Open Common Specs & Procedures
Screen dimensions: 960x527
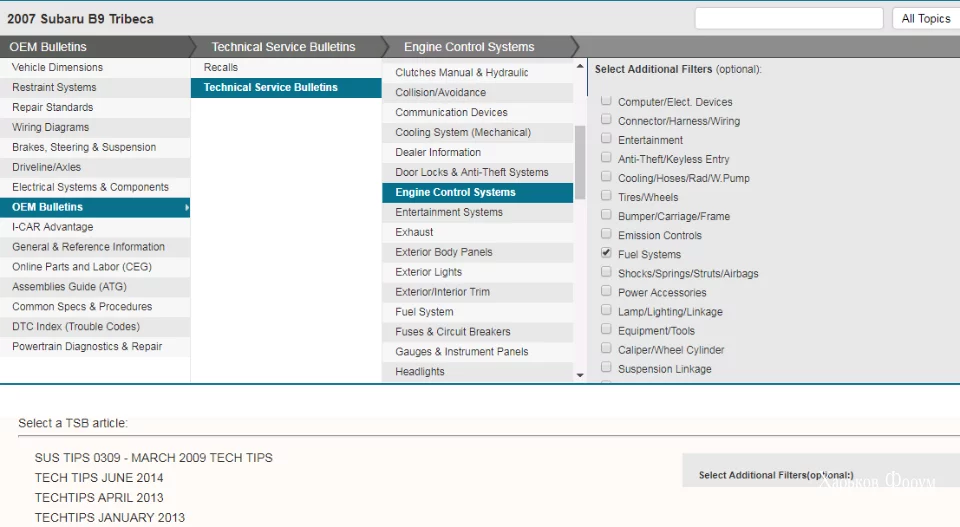[x=95, y=307]
